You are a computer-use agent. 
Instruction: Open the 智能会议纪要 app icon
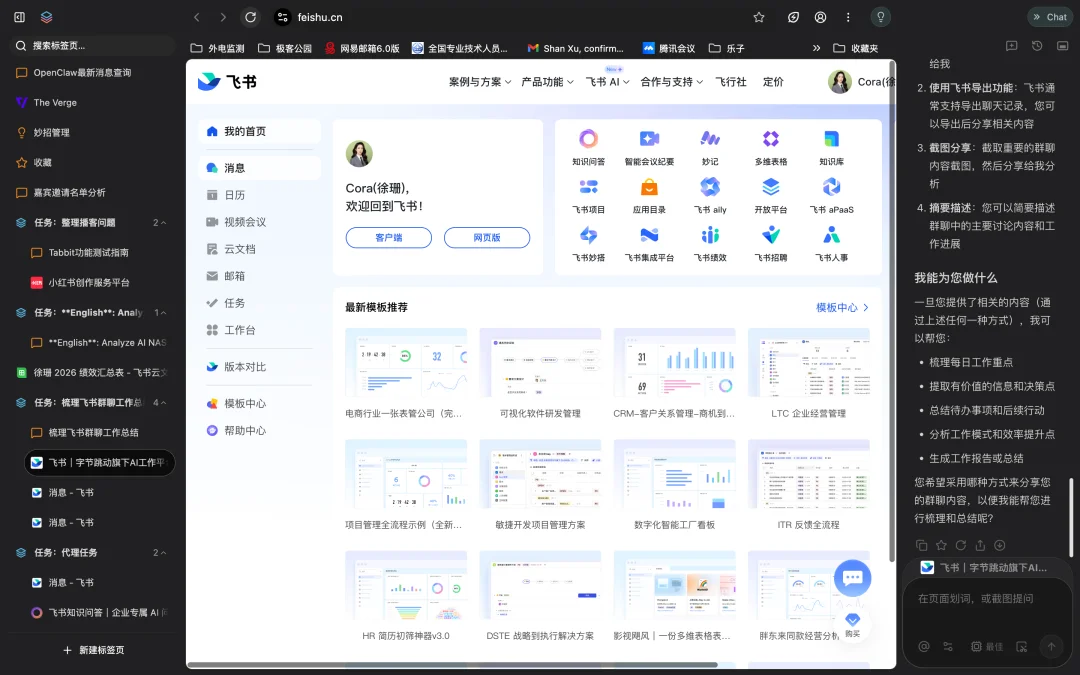click(649, 140)
